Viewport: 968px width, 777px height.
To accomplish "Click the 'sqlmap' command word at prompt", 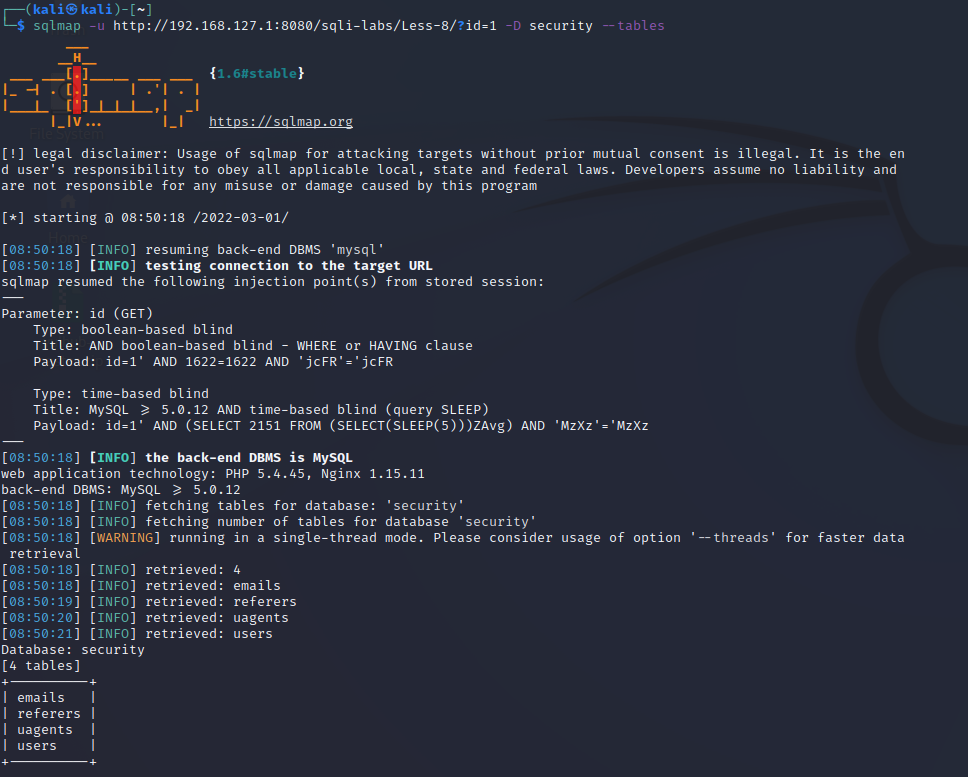I will tap(57, 26).
